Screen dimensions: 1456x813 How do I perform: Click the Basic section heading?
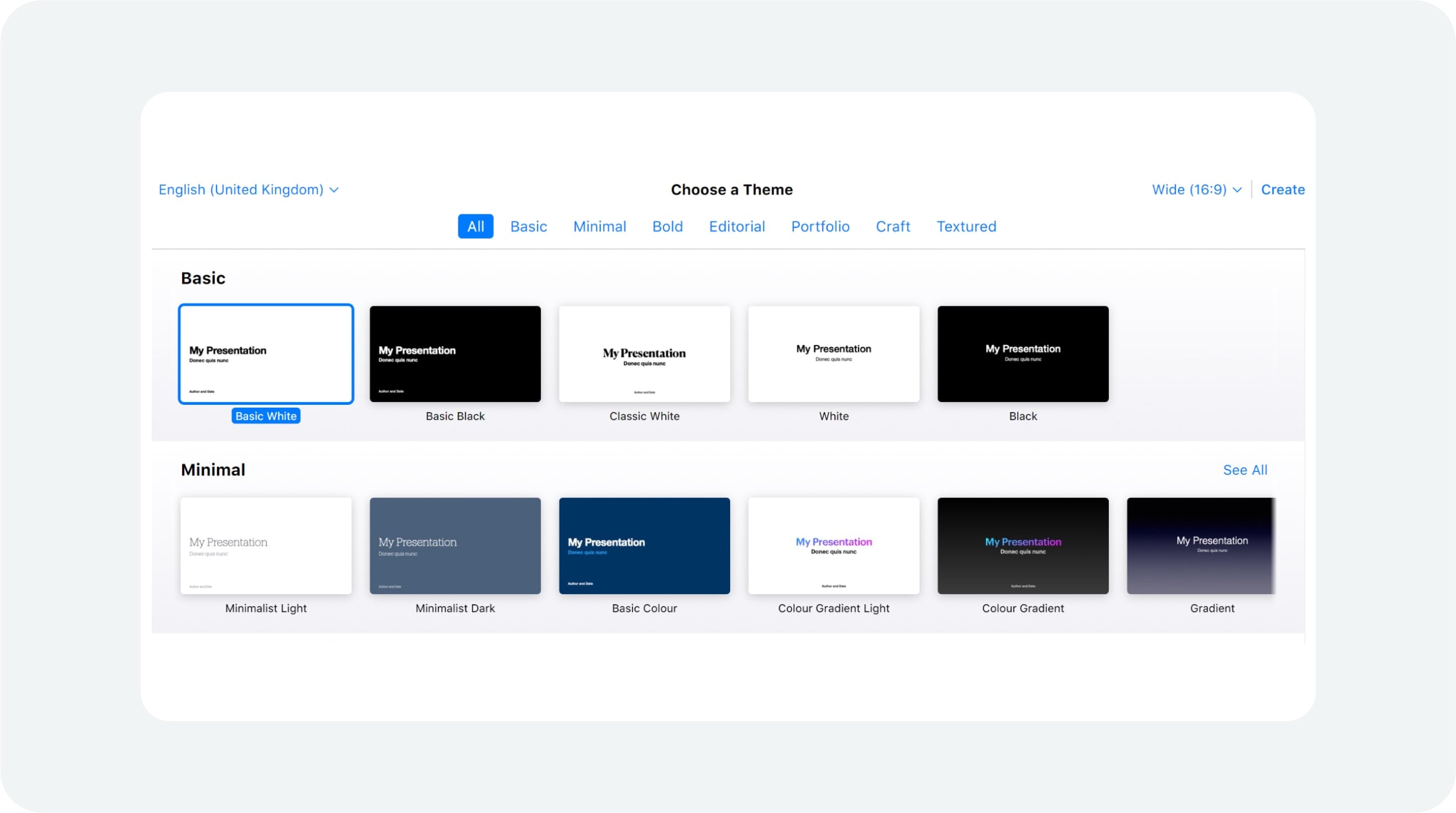coord(203,278)
